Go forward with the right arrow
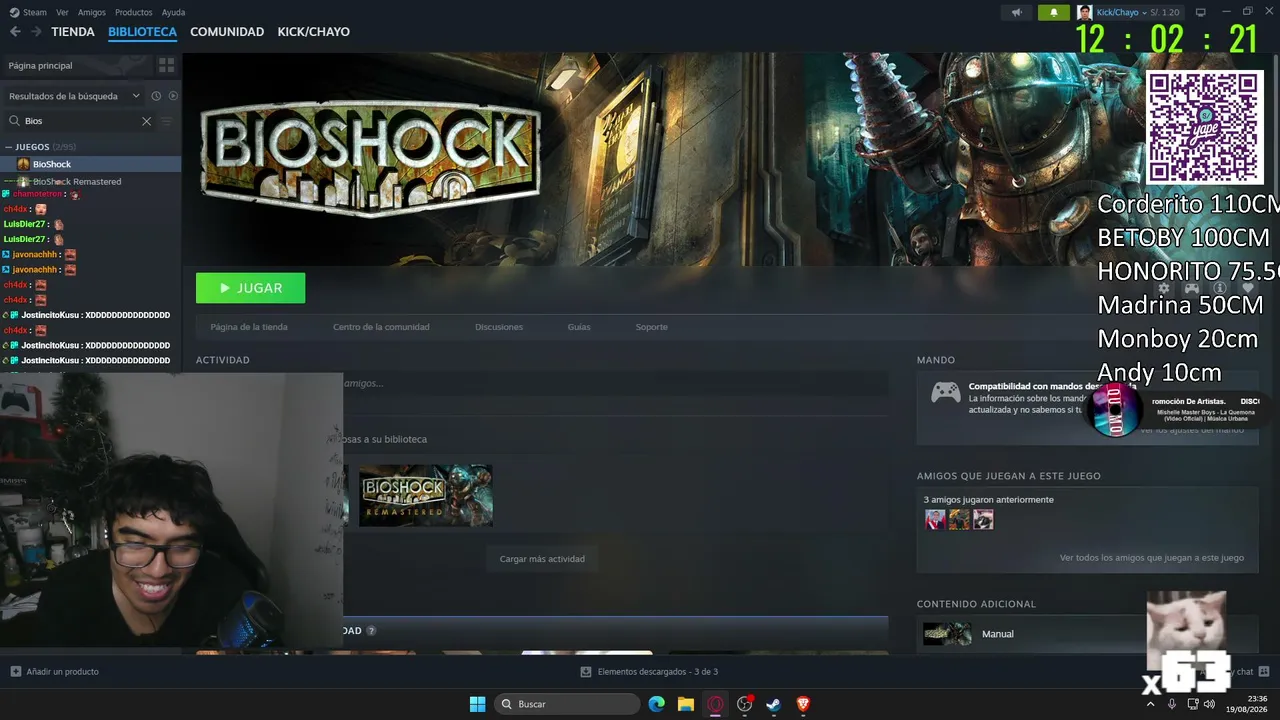The width and height of the screenshot is (1280, 720). pyautogui.click(x=36, y=32)
